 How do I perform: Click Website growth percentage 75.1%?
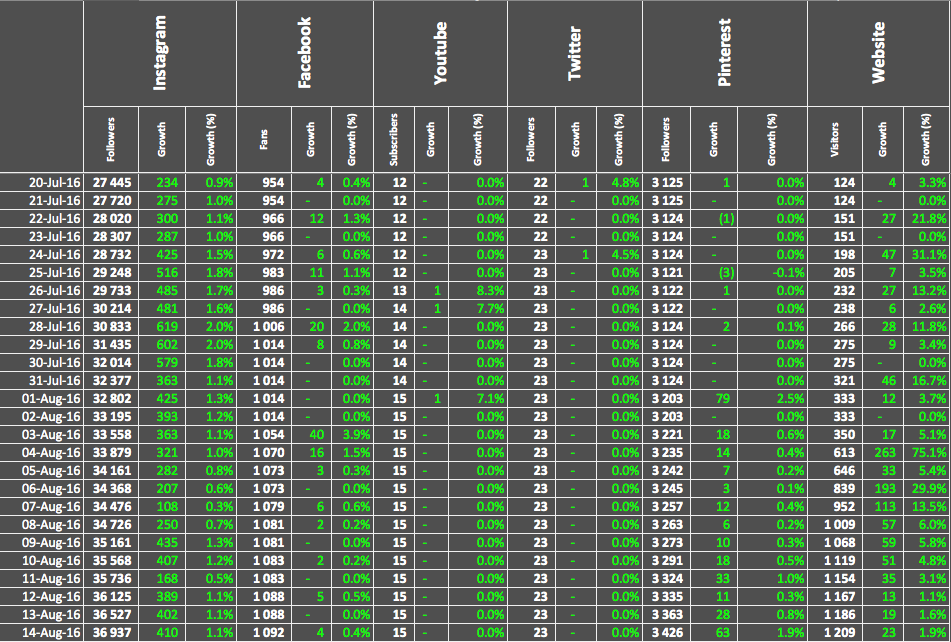click(927, 452)
